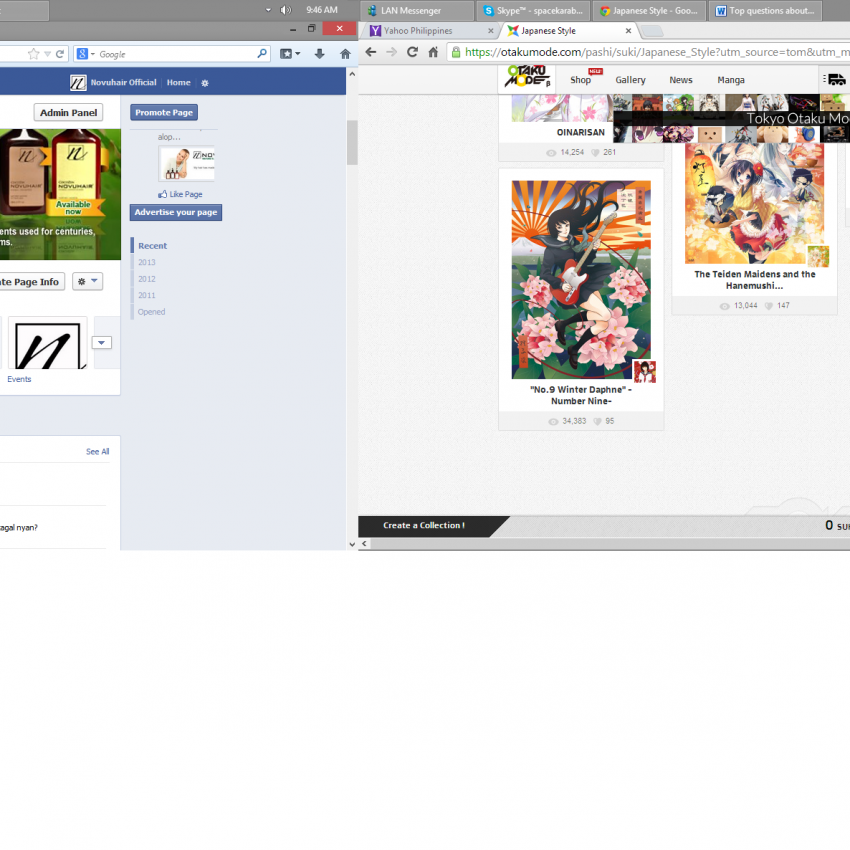Open Manga menu on Otaku Mode

point(731,80)
